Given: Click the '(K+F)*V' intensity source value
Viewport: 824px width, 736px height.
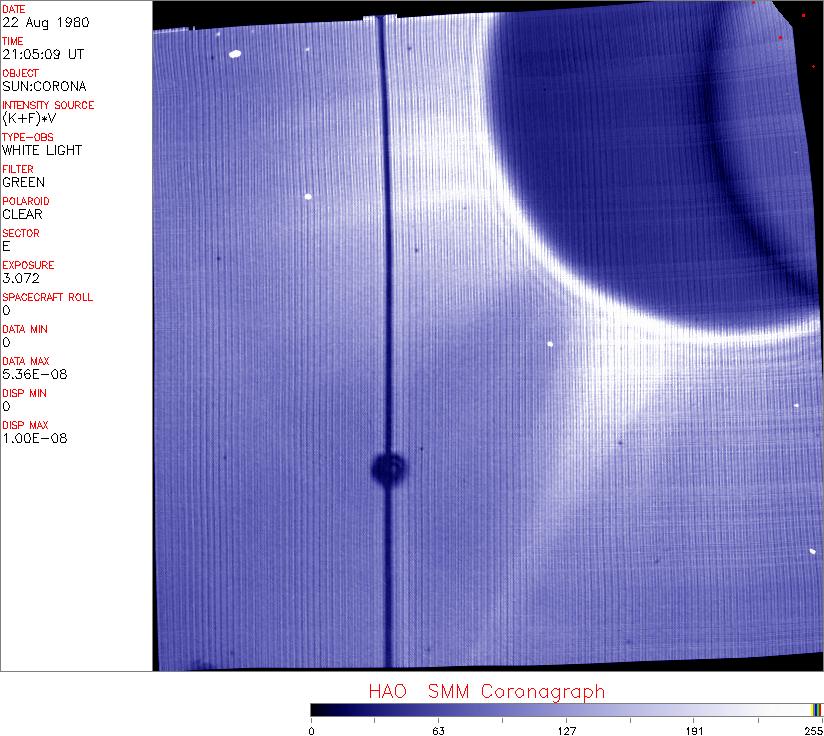Looking at the screenshot, I should [x=30, y=118].
